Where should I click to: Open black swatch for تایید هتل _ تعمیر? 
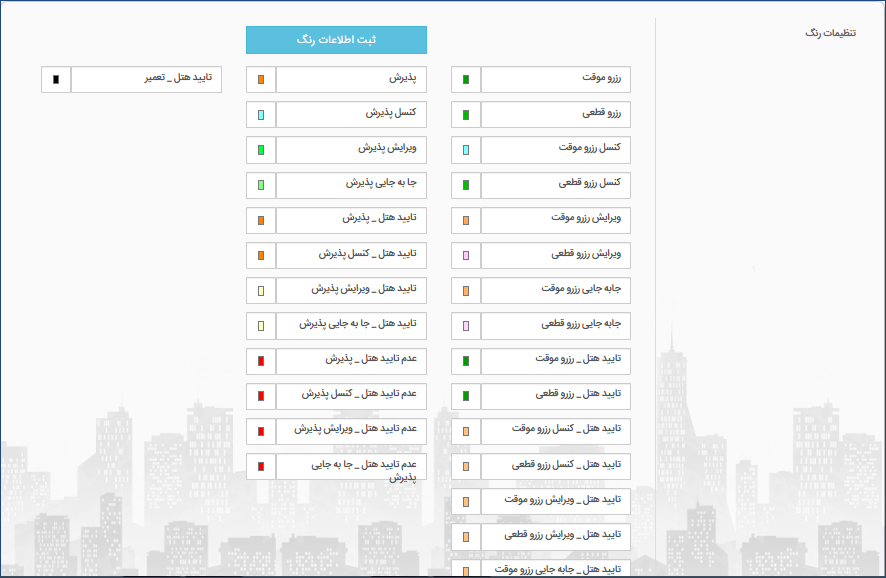(x=56, y=80)
